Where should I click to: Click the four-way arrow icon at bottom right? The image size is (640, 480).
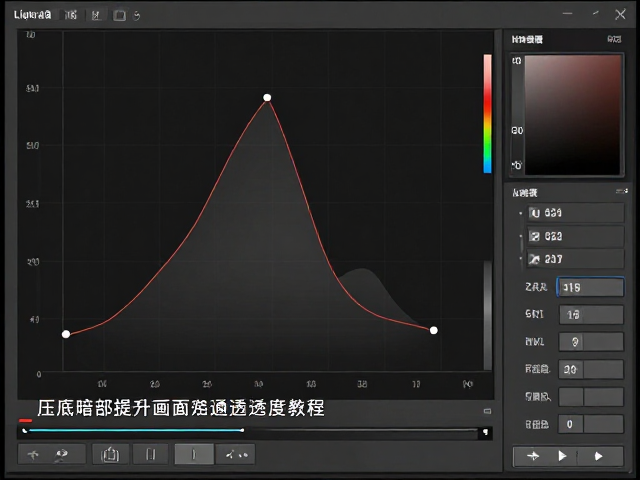point(533,456)
